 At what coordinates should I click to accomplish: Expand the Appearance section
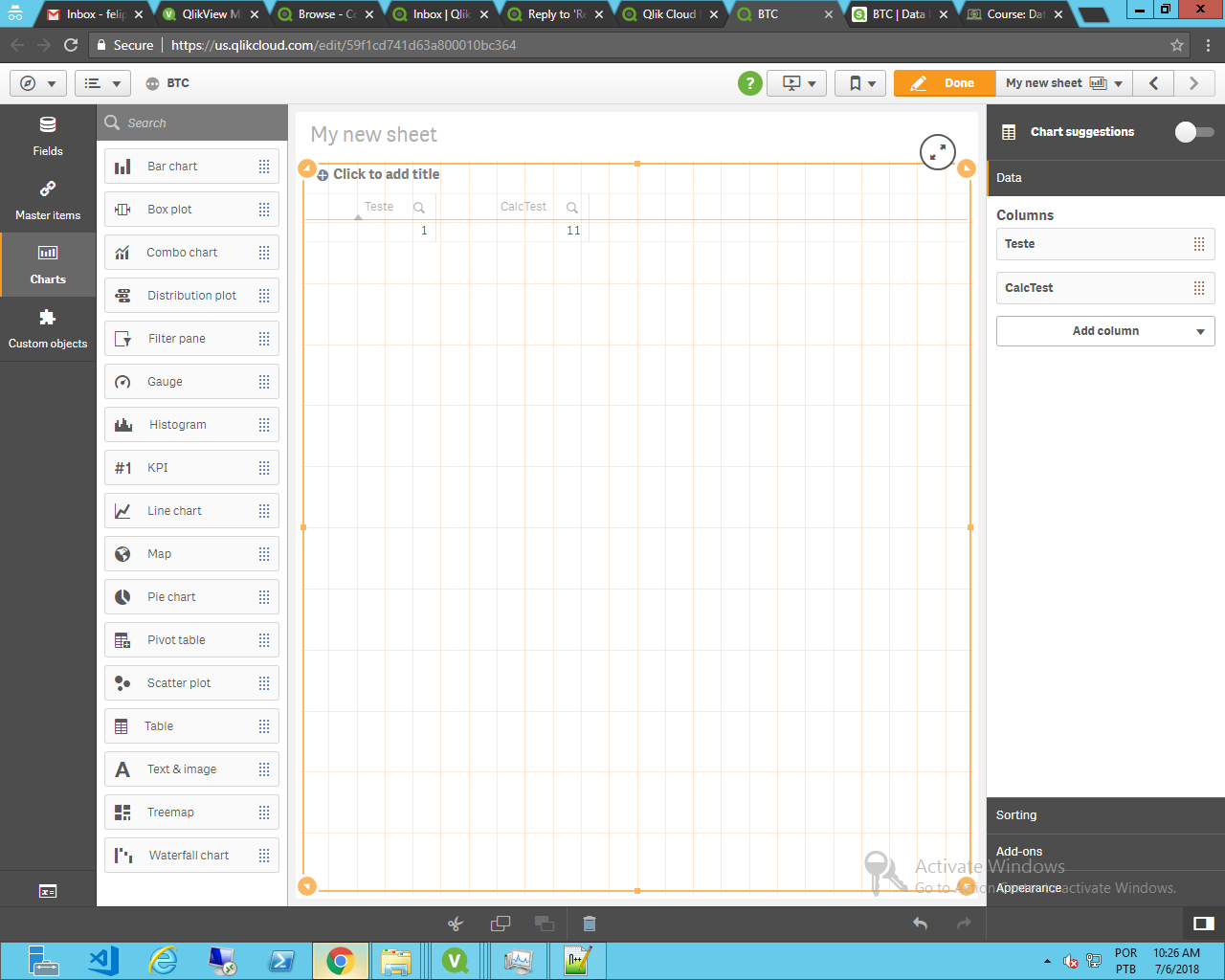(1105, 888)
